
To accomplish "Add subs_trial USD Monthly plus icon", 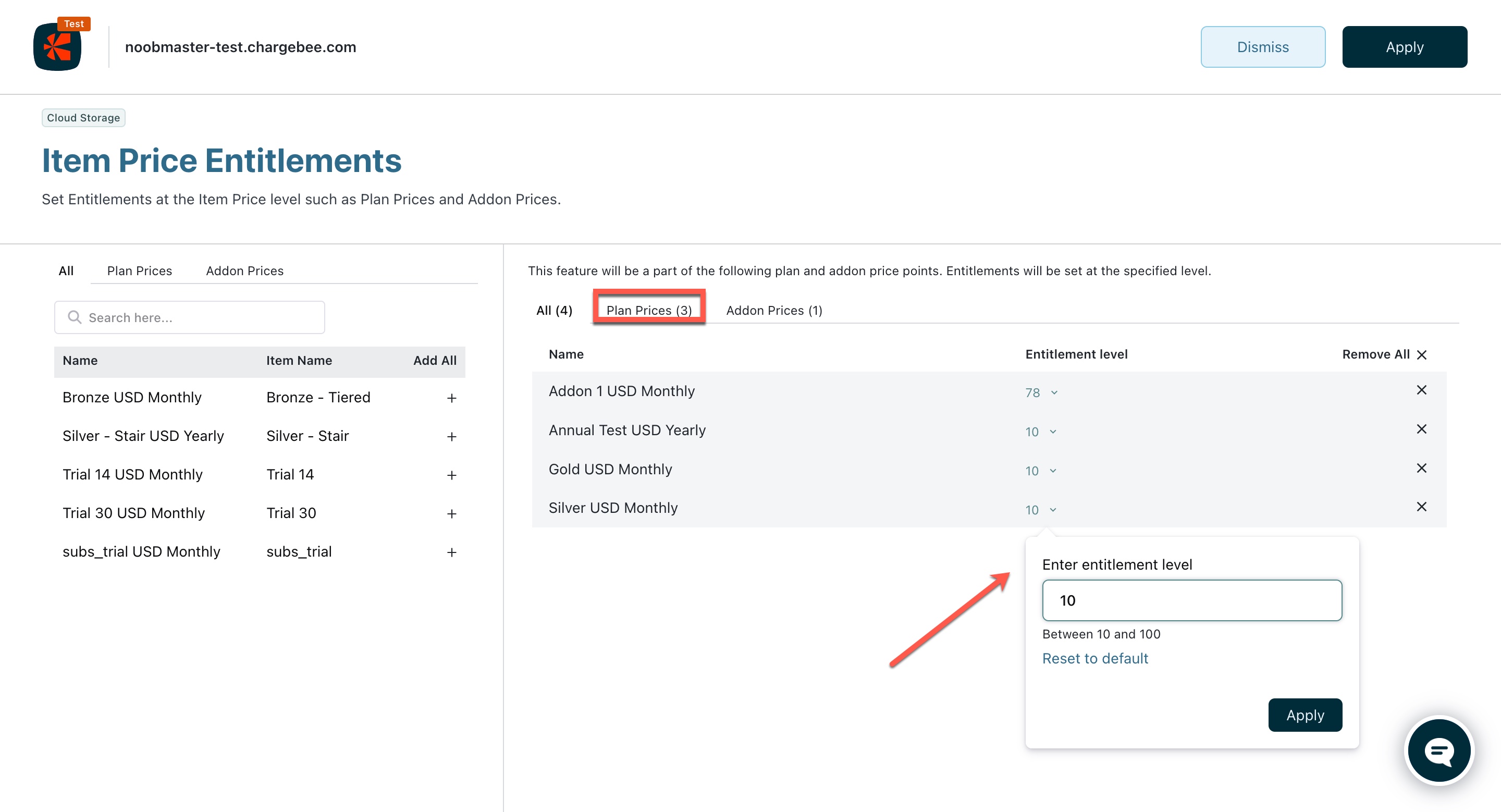I will (451, 552).
